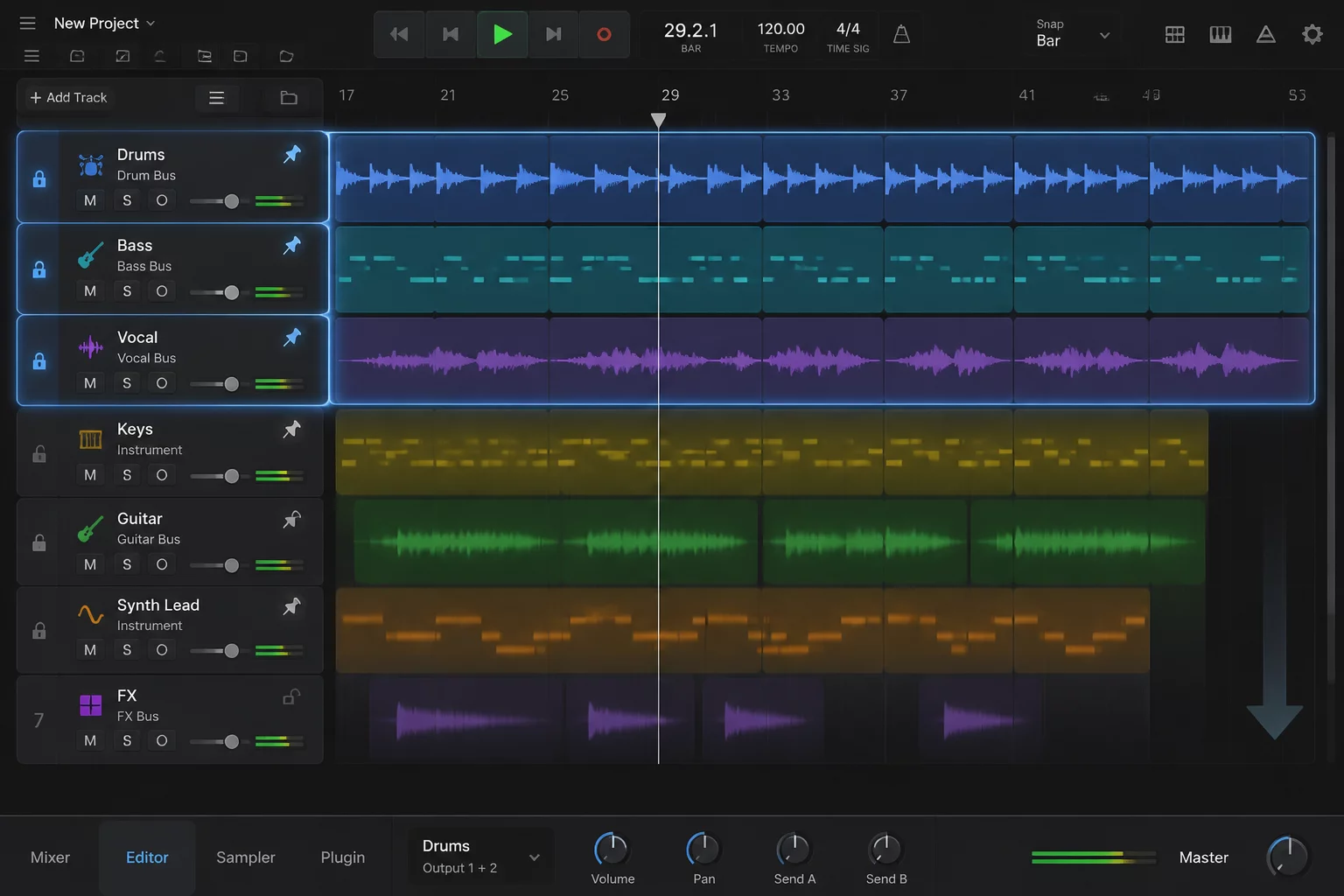Skip to previous marker transport button
The height and width of the screenshot is (896, 1344).
[451, 34]
